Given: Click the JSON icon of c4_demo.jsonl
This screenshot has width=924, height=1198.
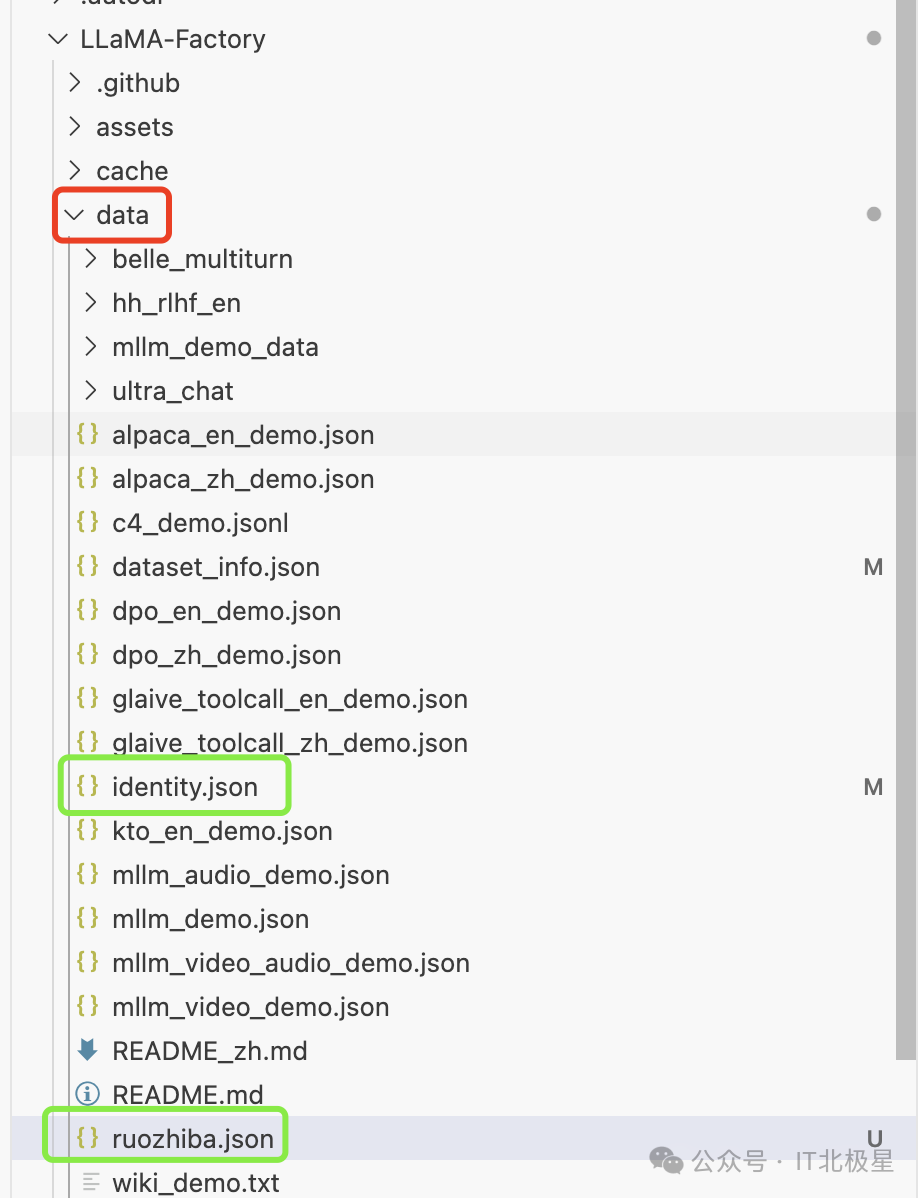Looking at the screenshot, I should (88, 522).
